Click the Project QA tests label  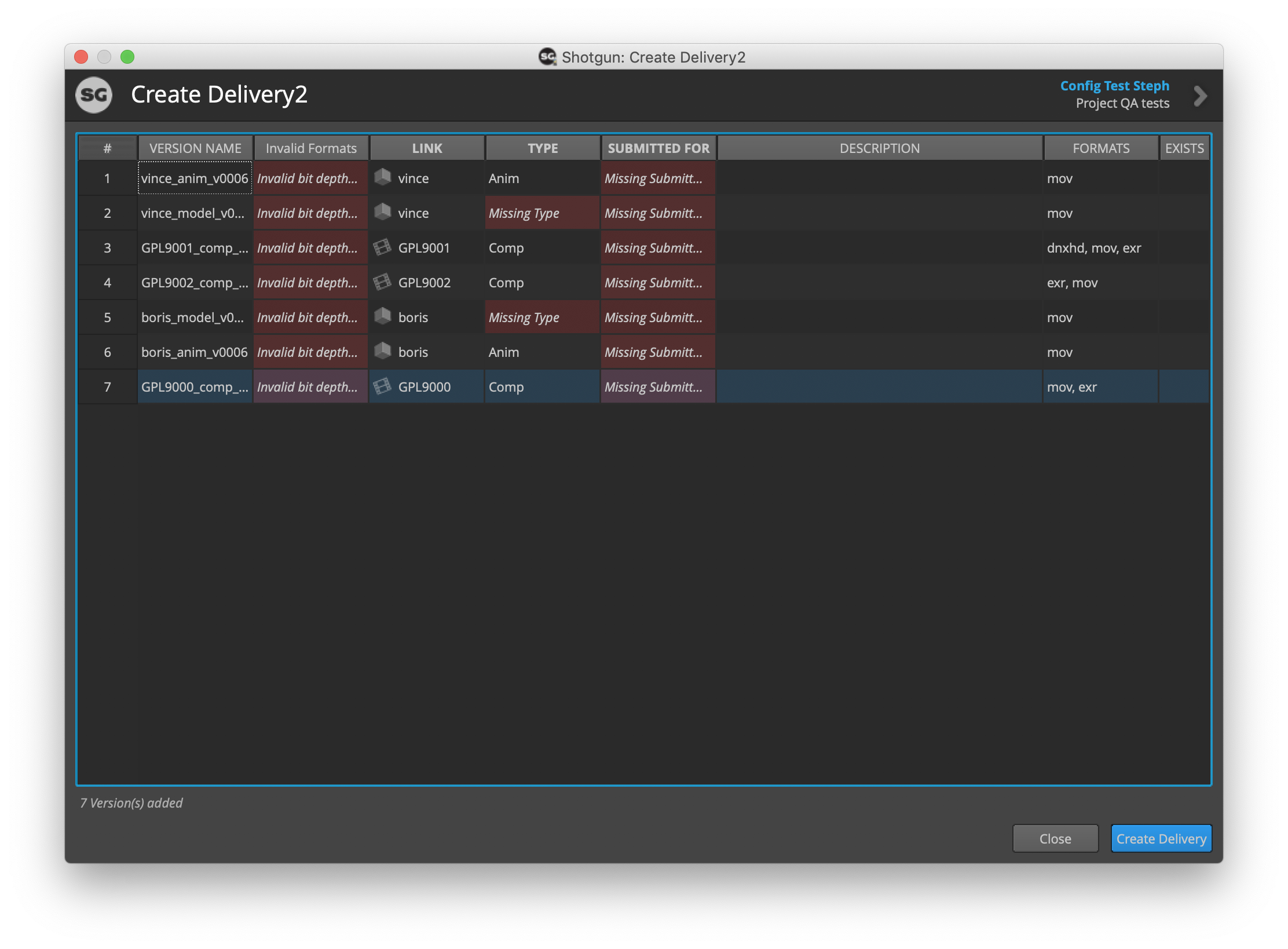pos(1122,103)
